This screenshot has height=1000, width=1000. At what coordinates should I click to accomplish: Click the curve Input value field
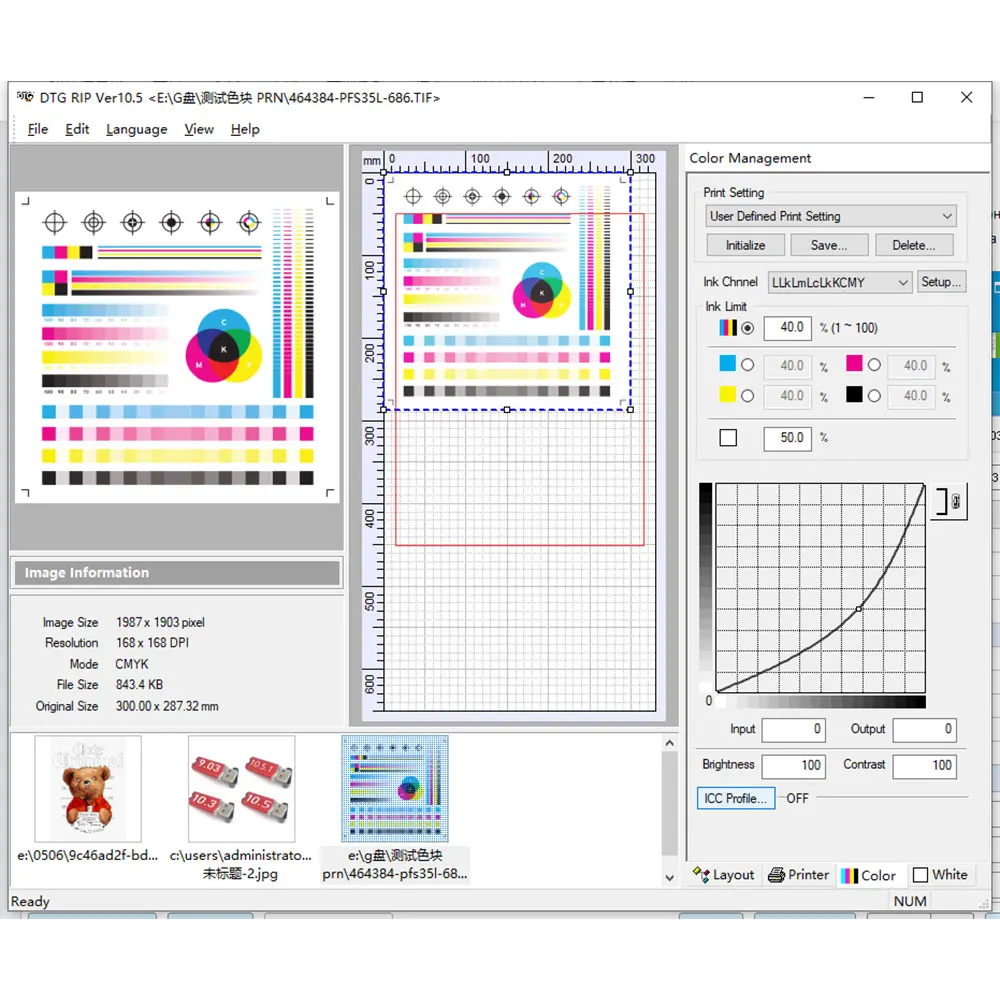coord(793,730)
